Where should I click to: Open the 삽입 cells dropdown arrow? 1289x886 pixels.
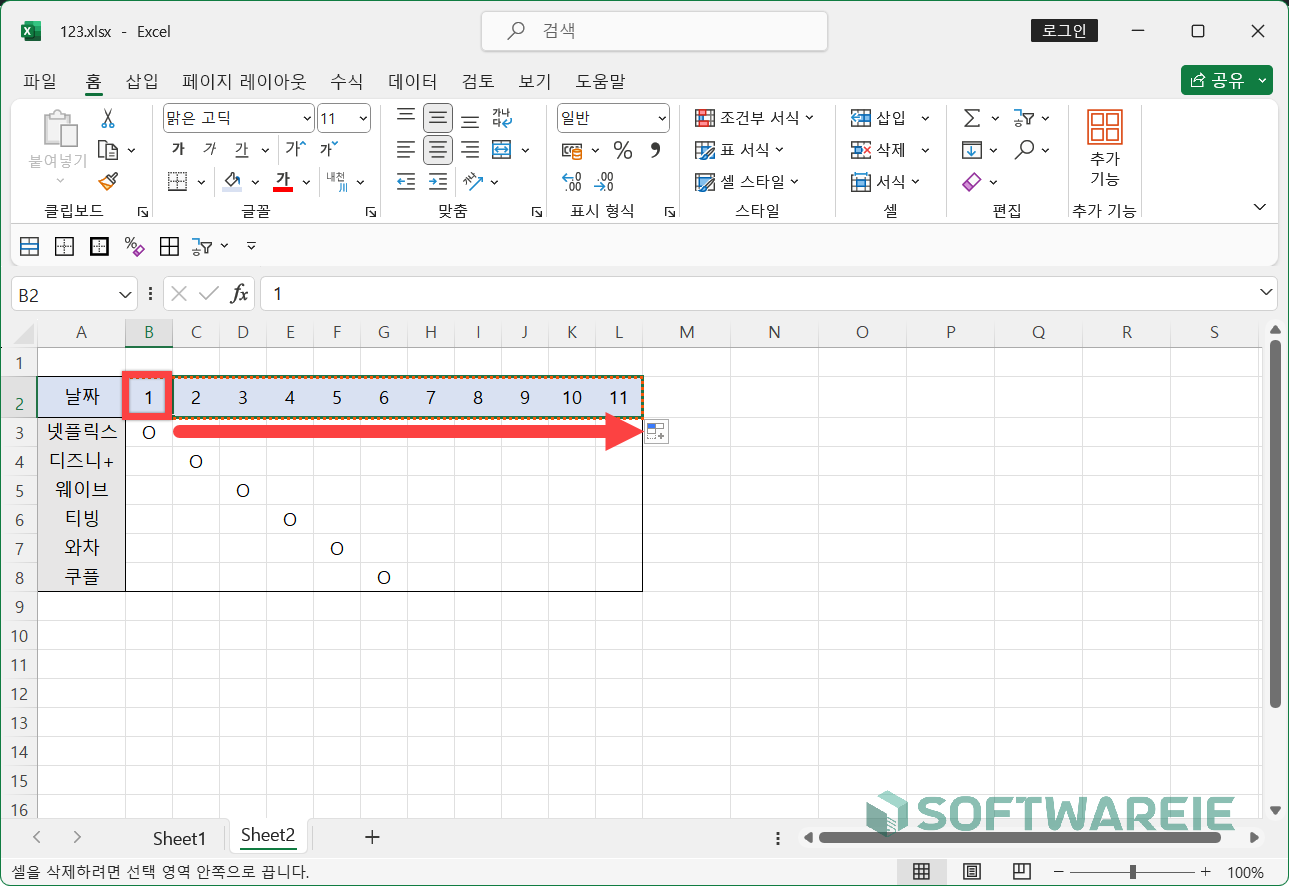(925, 118)
